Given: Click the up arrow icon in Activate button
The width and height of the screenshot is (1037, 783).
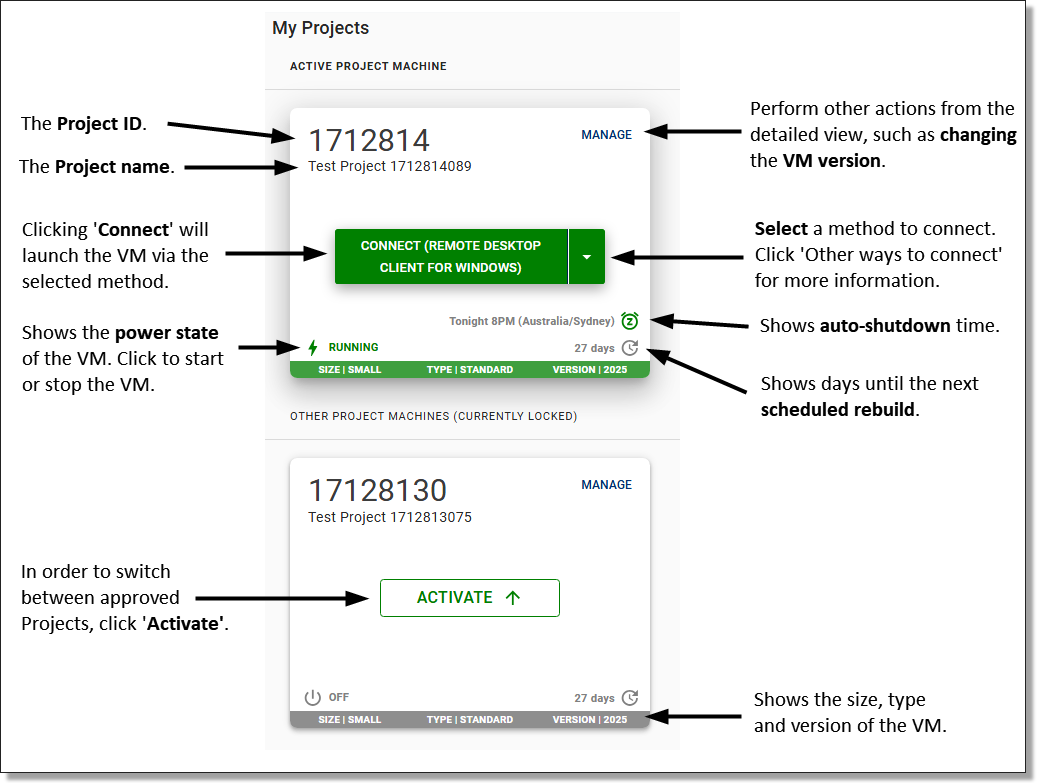Looking at the screenshot, I should 513,598.
